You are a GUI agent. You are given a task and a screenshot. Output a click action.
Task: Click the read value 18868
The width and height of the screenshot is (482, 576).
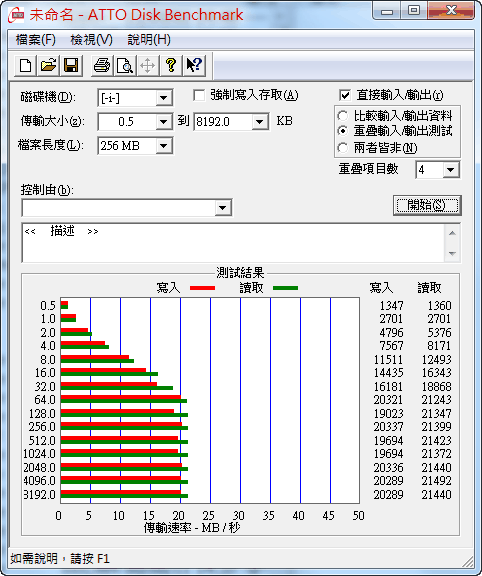tap(436, 387)
